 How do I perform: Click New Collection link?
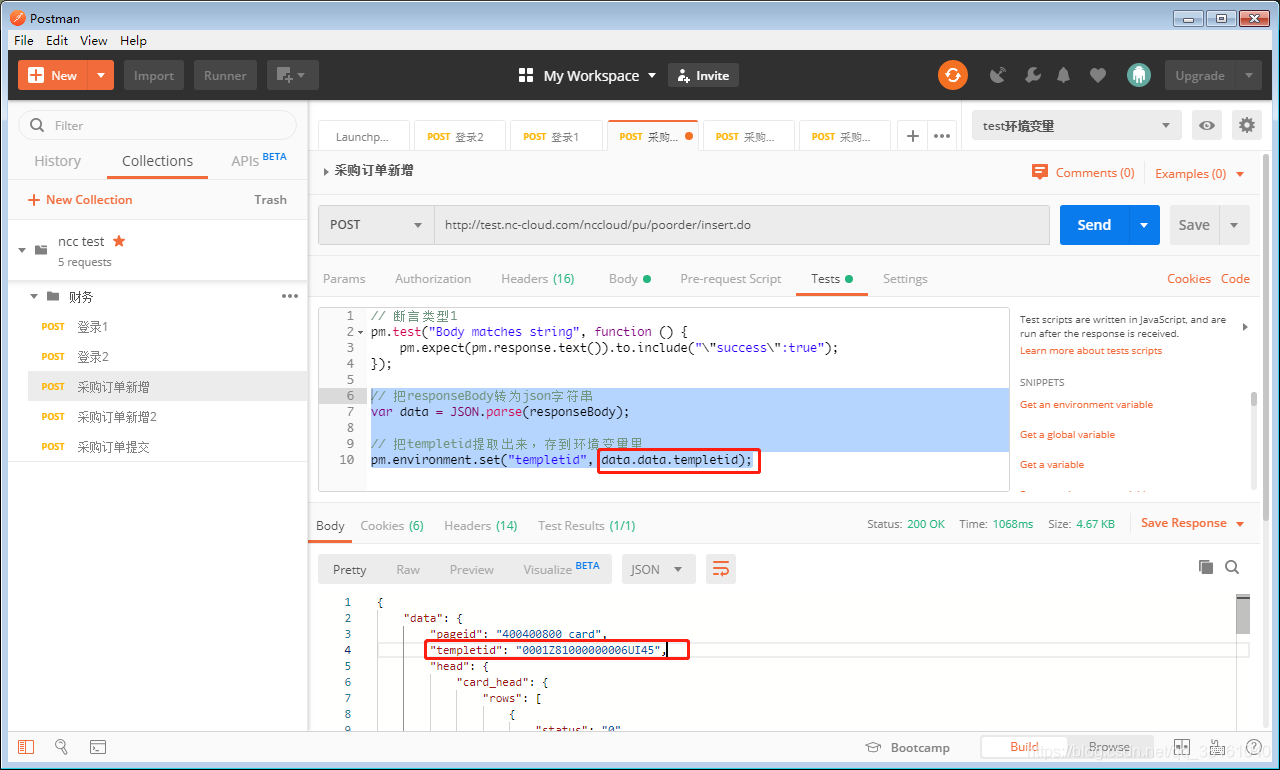[x=79, y=200]
